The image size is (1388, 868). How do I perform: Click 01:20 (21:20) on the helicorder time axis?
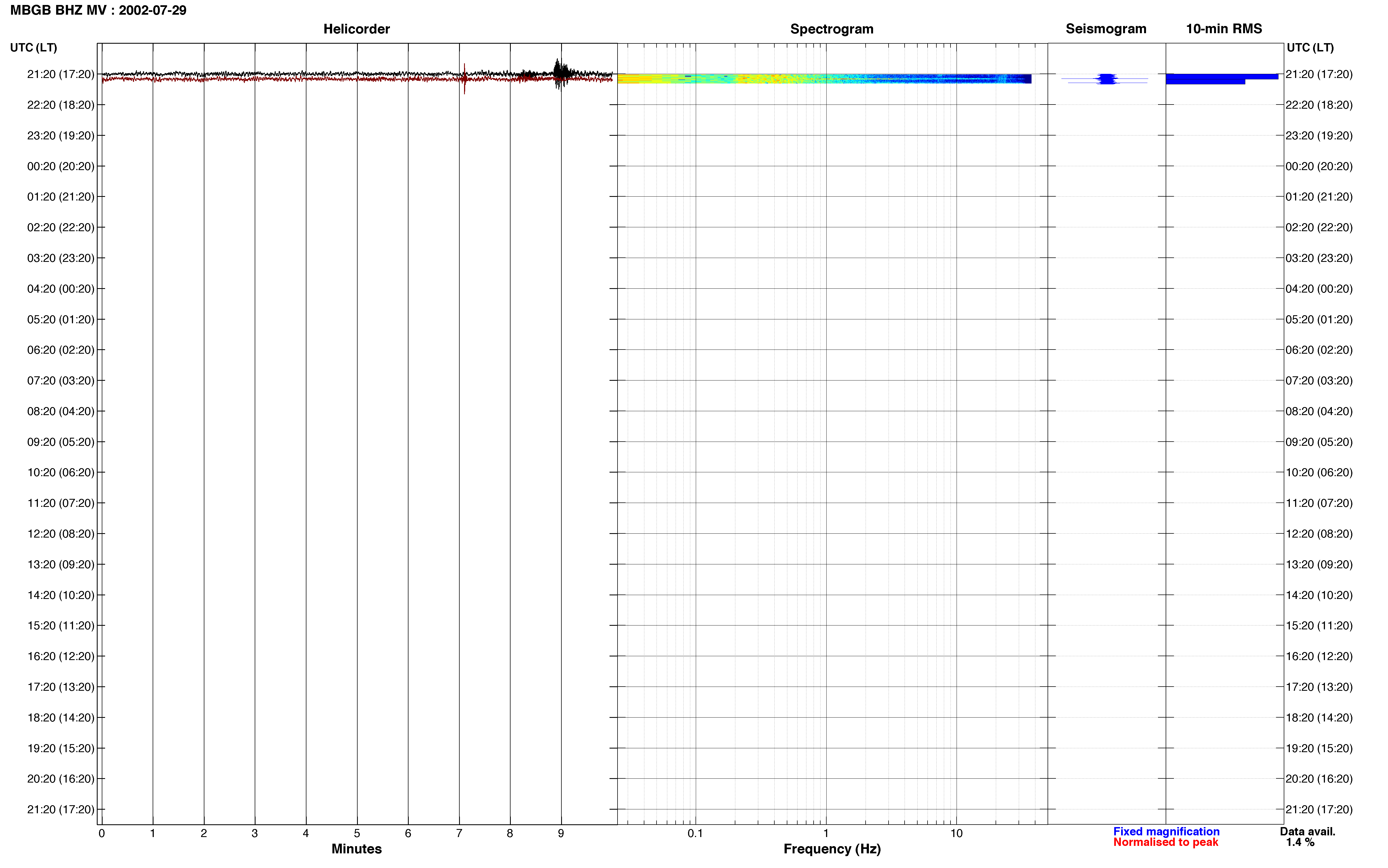pos(61,197)
